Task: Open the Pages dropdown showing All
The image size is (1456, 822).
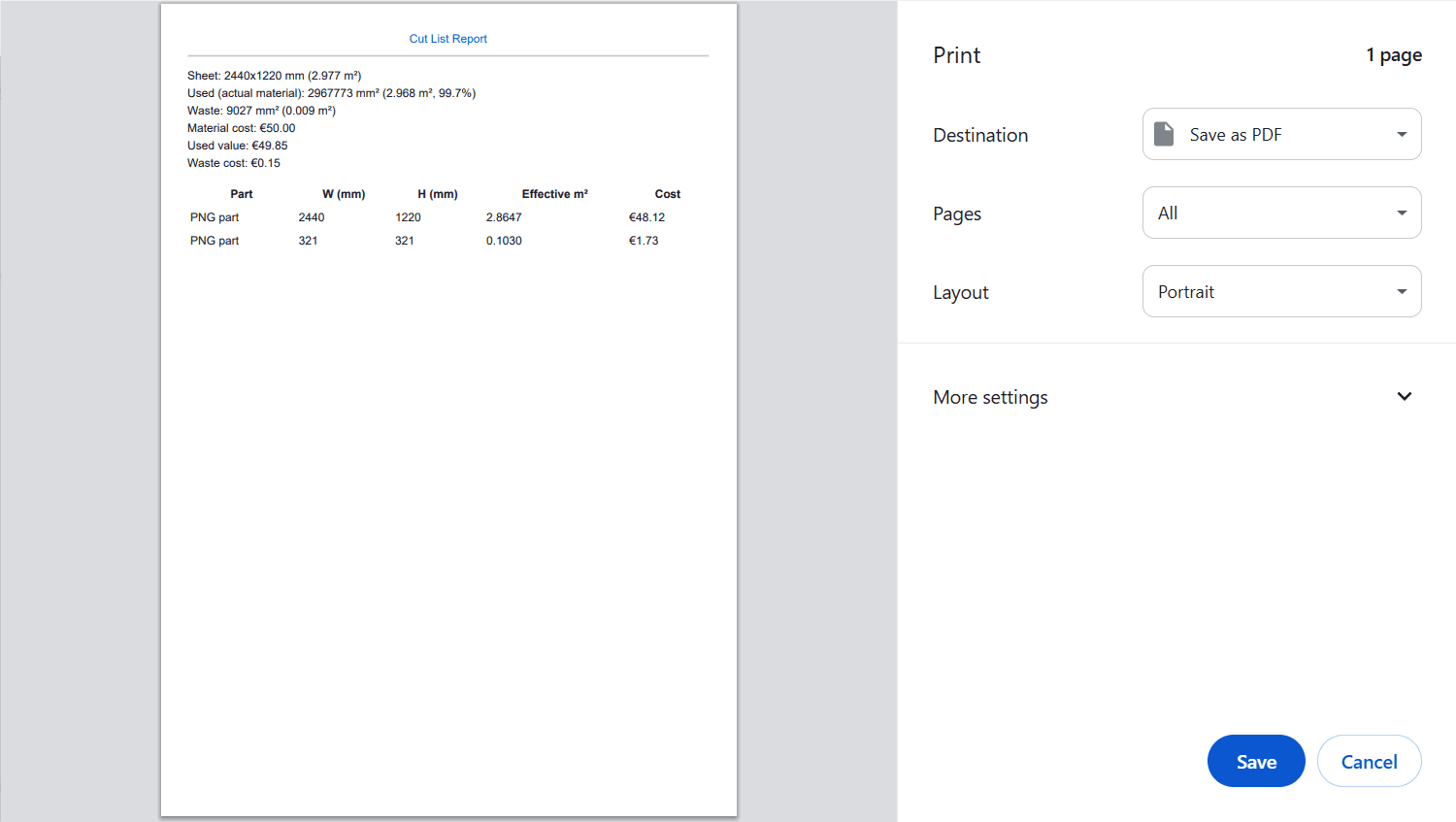Action: [x=1281, y=213]
